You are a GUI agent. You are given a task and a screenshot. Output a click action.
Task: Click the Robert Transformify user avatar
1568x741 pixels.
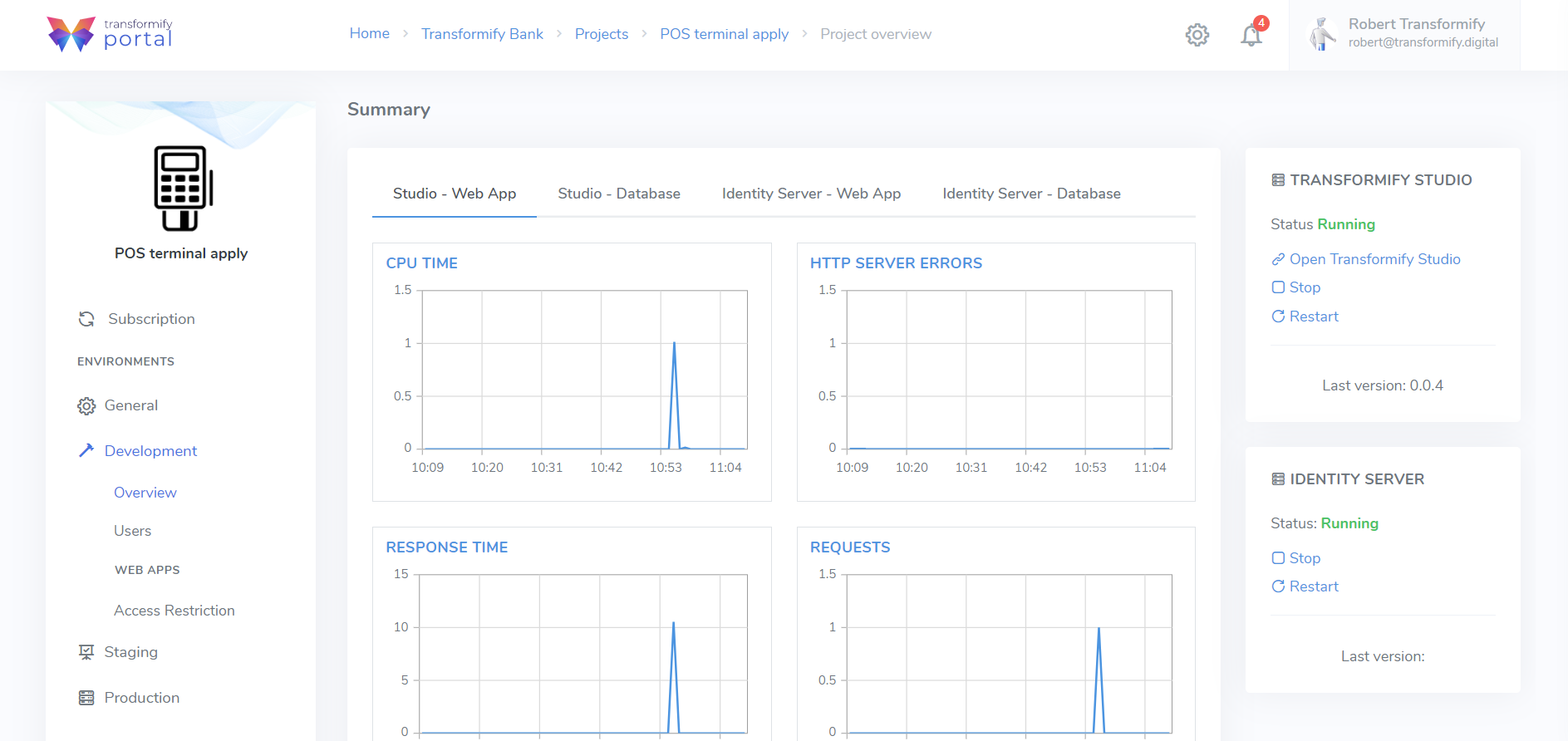[1322, 34]
